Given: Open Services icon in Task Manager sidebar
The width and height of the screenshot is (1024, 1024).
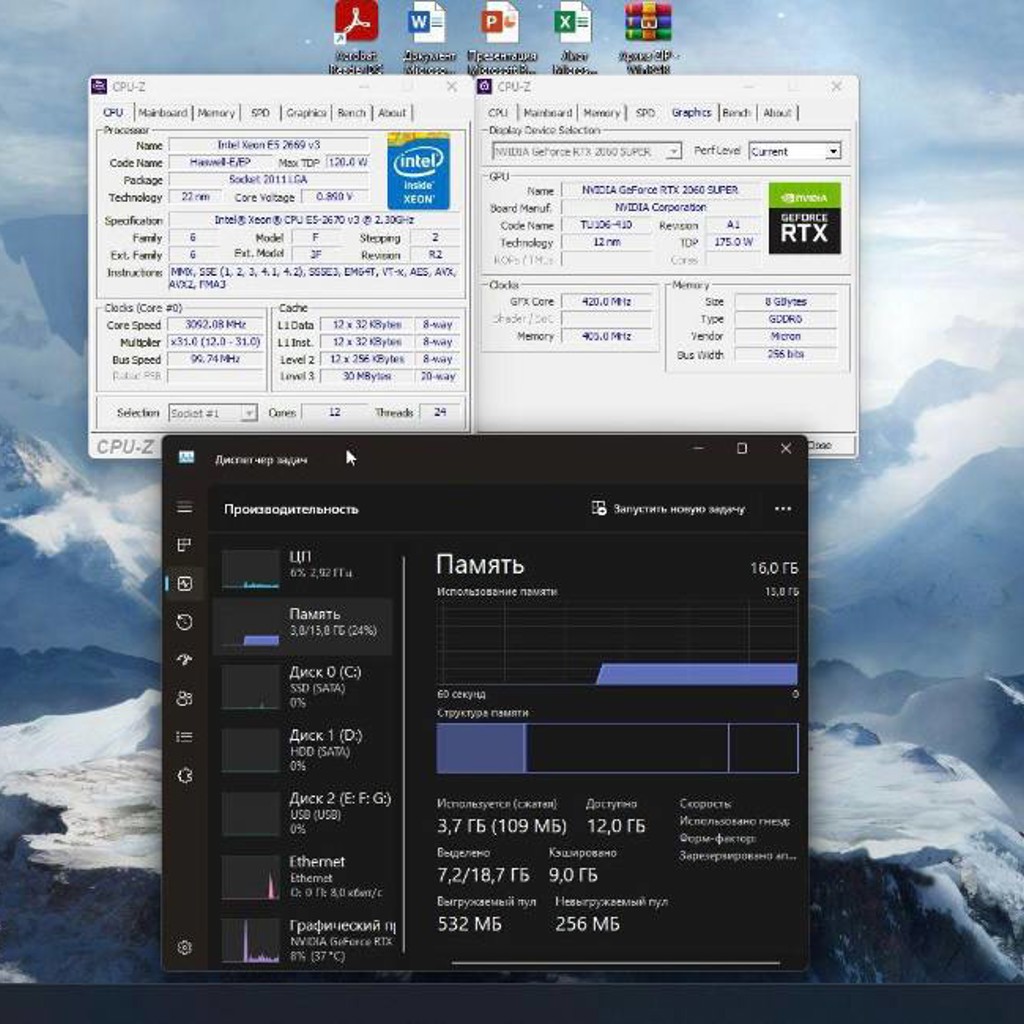Looking at the screenshot, I should 185,775.
